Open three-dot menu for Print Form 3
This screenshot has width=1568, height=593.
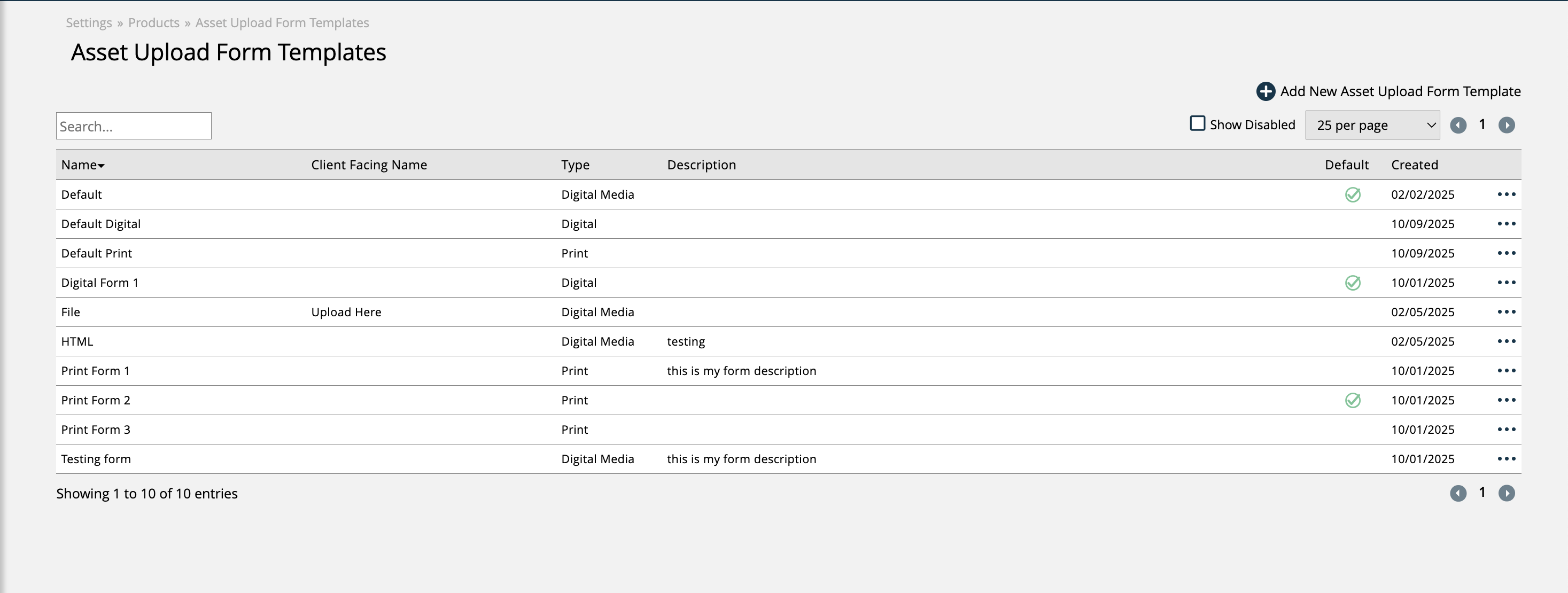pos(1506,430)
